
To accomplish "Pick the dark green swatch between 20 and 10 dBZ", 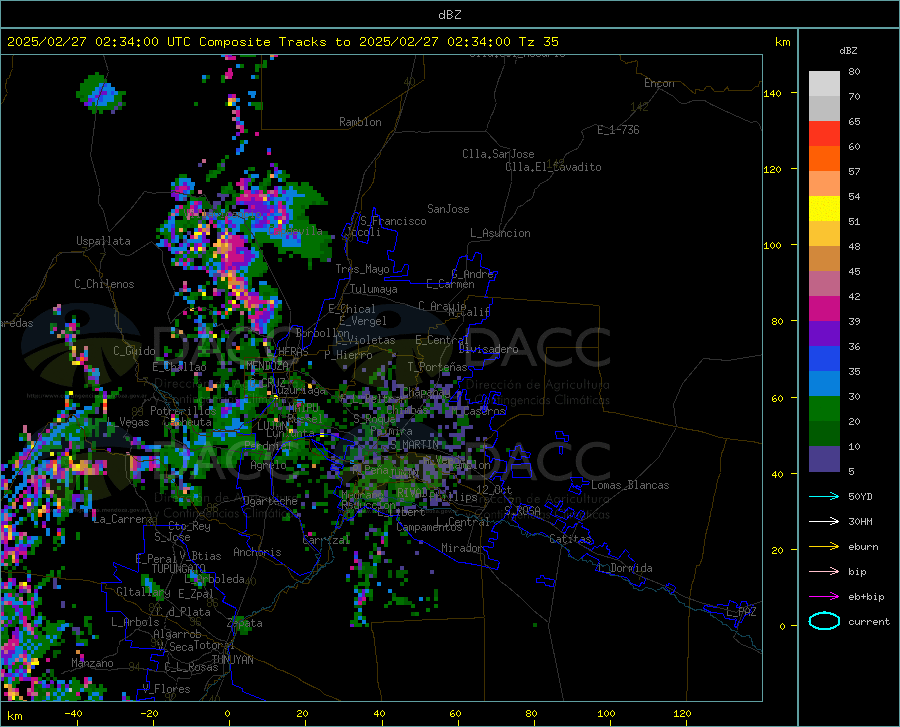I will (x=824, y=434).
